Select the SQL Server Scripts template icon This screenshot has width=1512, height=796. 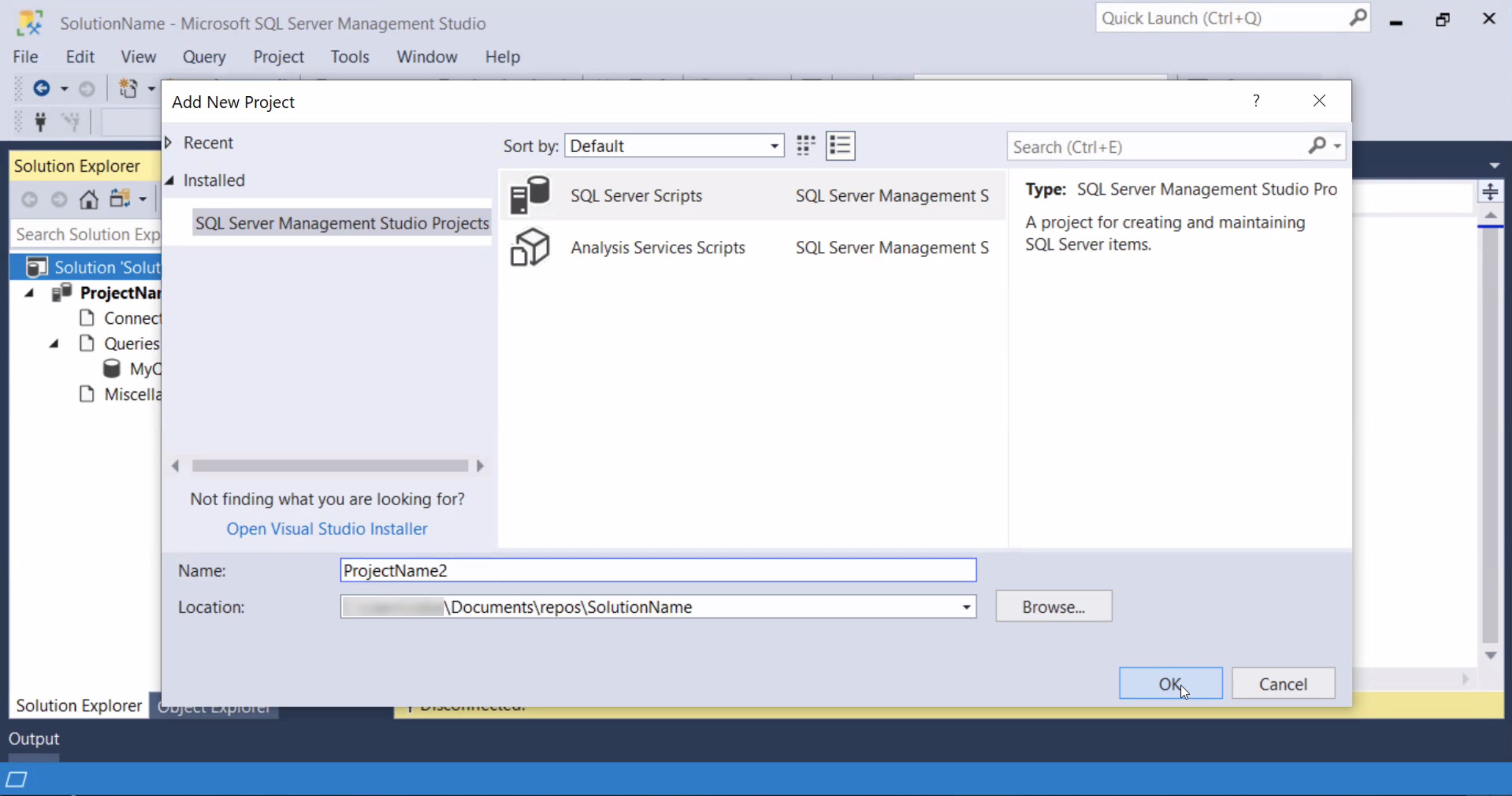coord(530,195)
